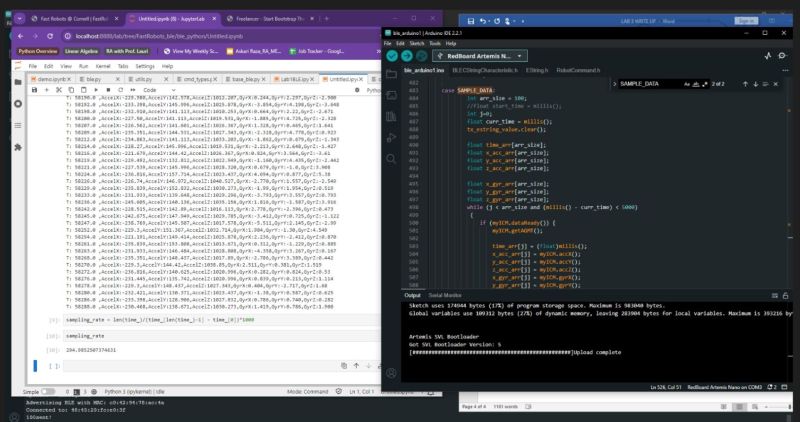Open the Python Overview bookmark
The height and width of the screenshot is (422, 800).
pos(38,51)
